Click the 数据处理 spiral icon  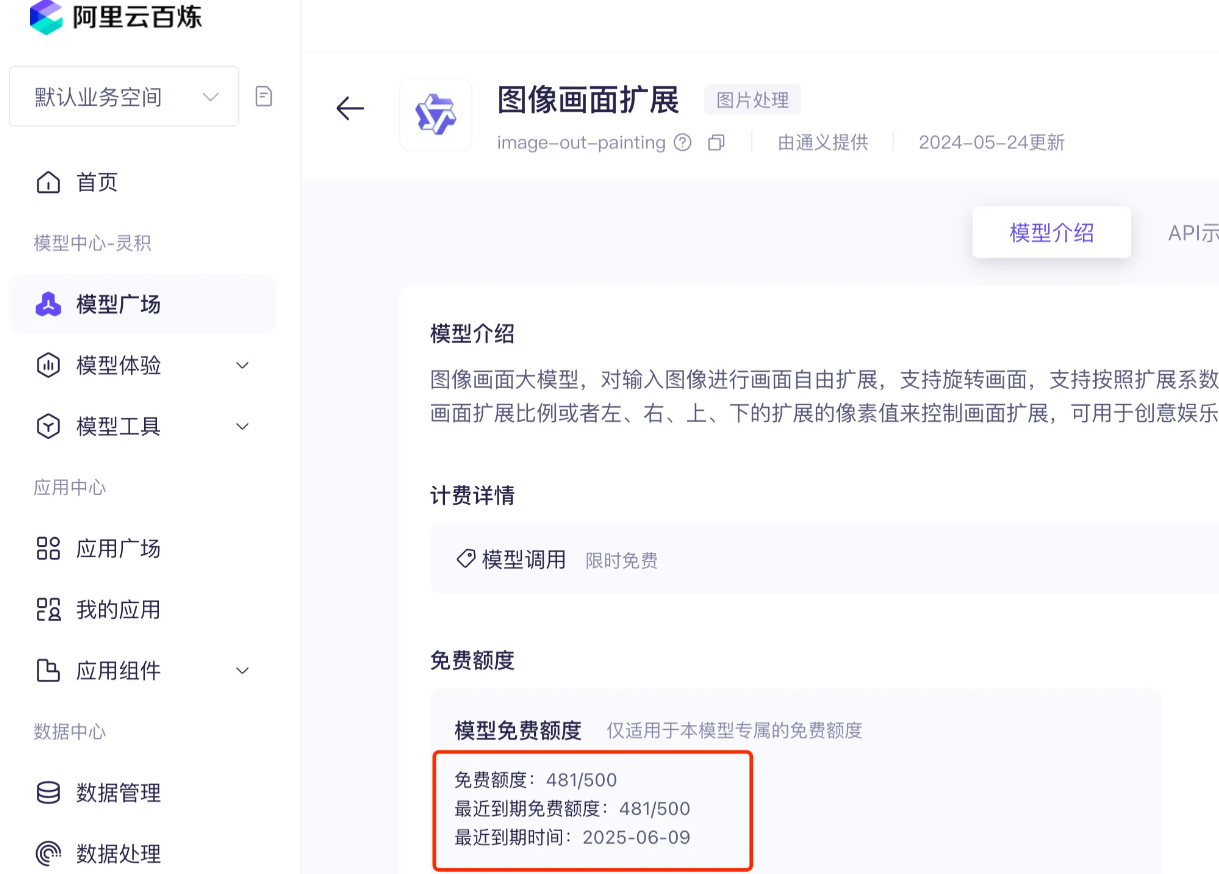pyautogui.click(x=48, y=853)
